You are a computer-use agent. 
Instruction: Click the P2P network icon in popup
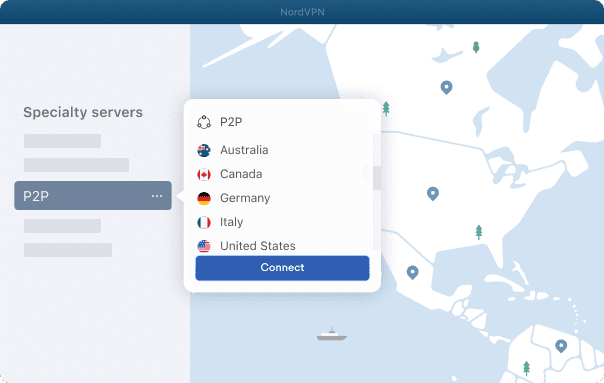tap(204, 122)
